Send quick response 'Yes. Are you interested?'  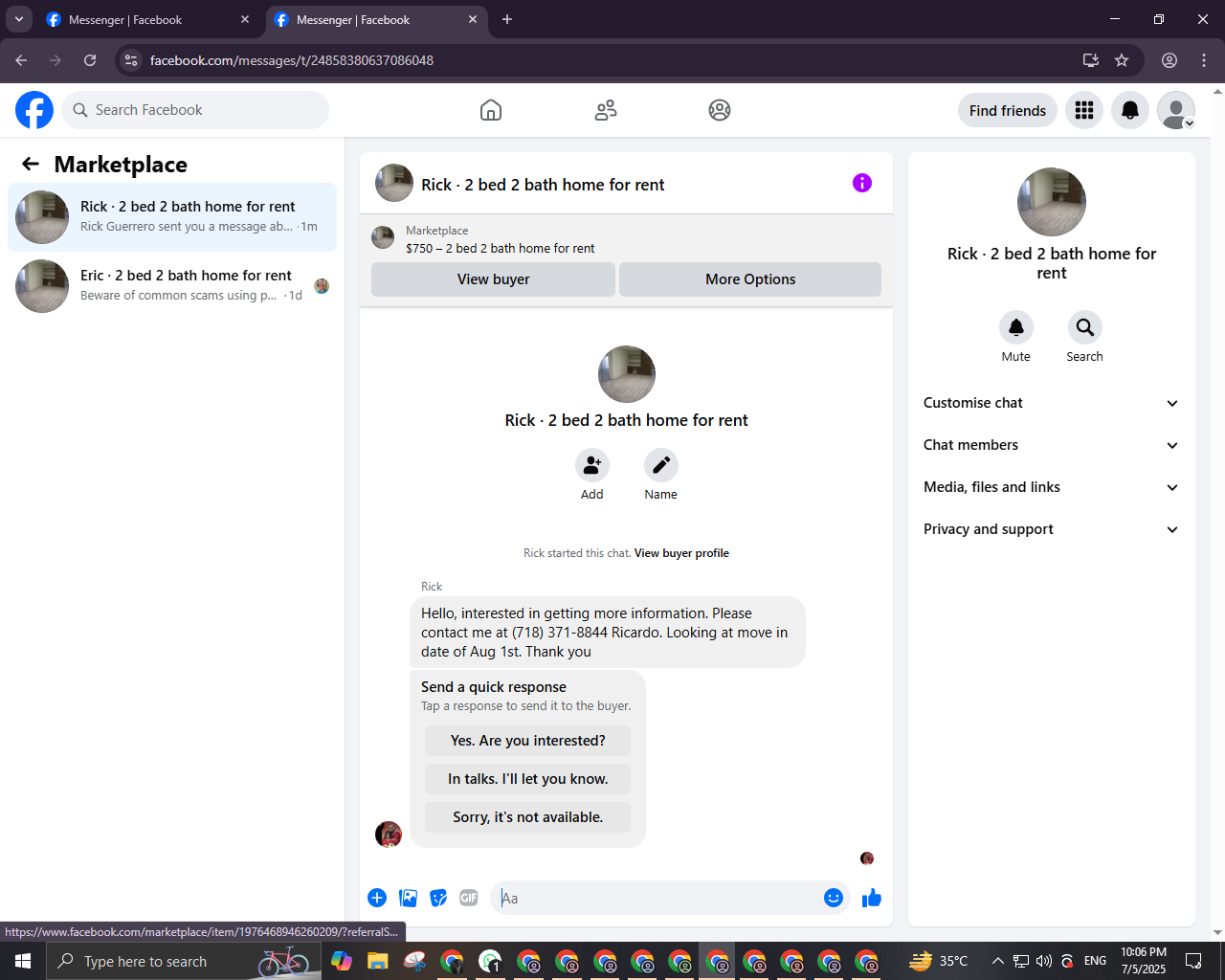pos(528,741)
